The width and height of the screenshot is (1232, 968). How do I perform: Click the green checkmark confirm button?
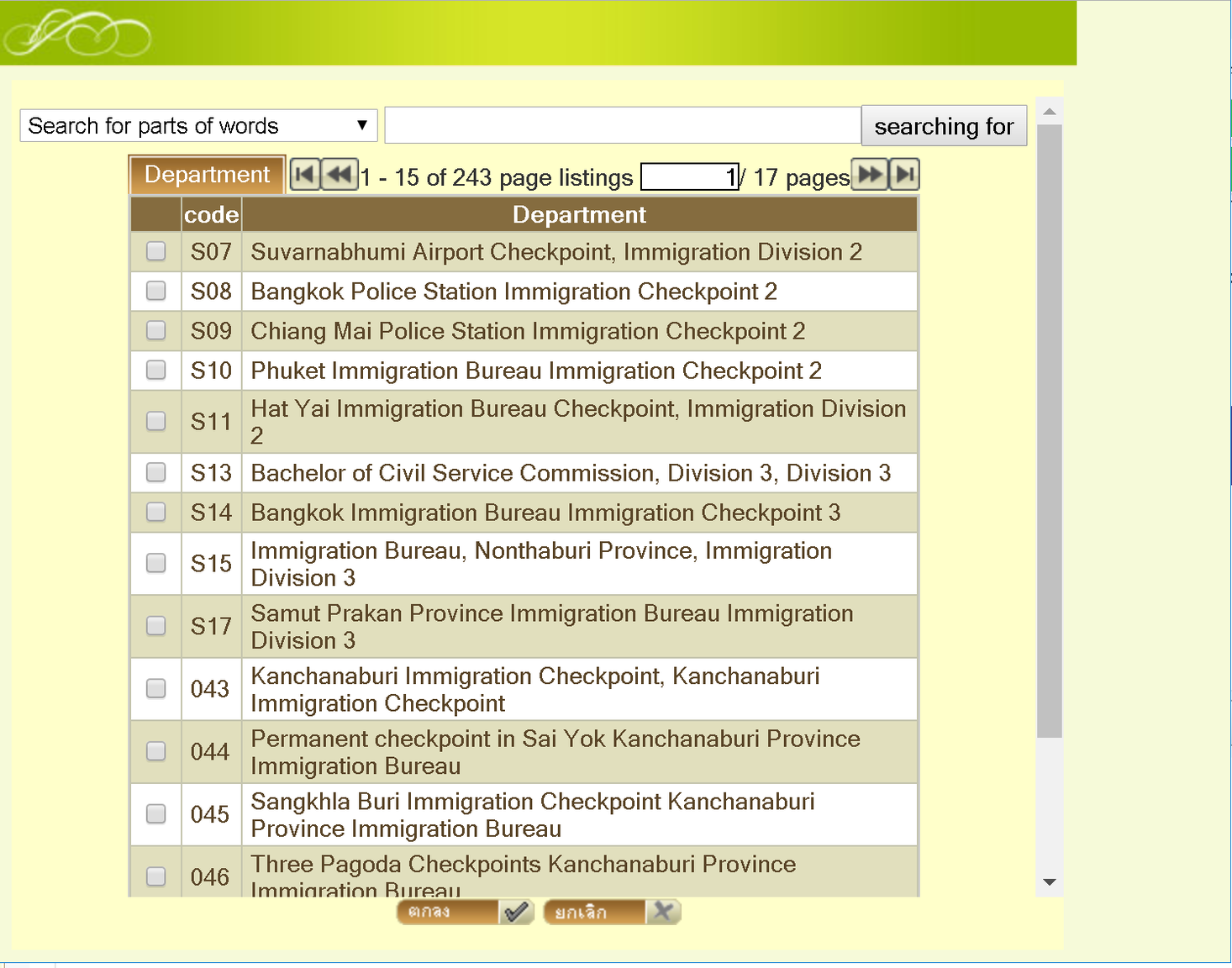(x=465, y=912)
